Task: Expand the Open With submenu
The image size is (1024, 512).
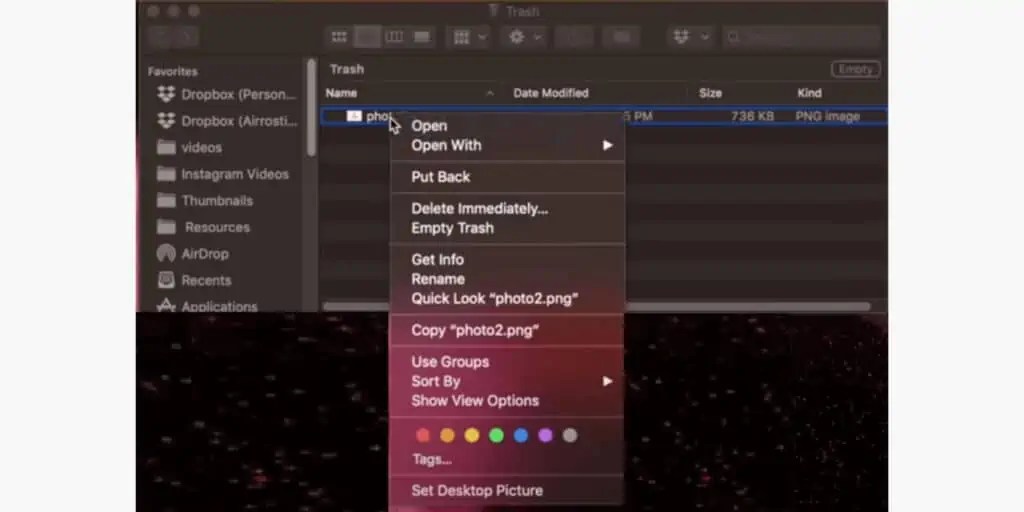Action: (507, 146)
